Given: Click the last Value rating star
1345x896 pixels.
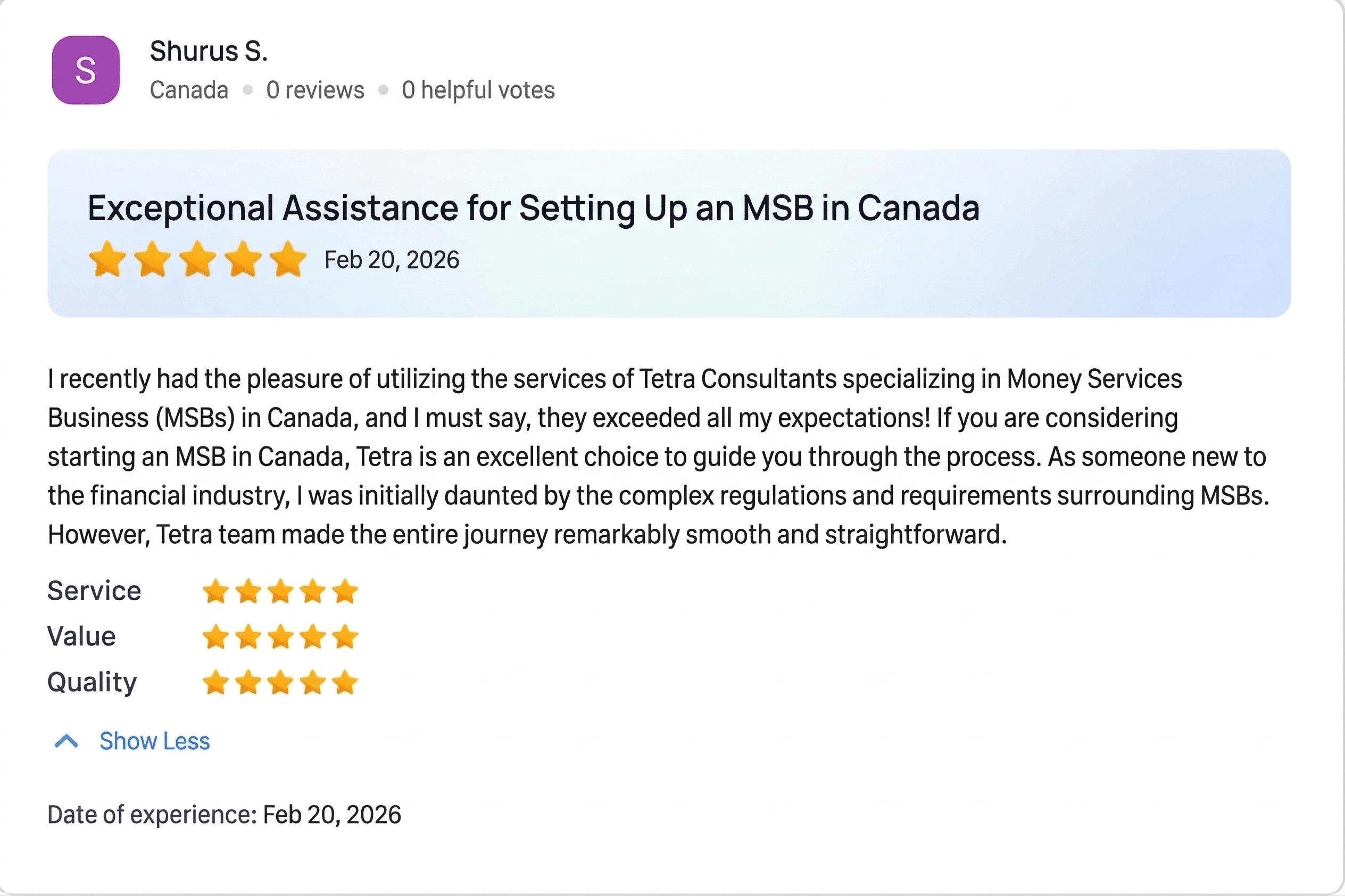Looking at the screenshot, I should click(345, 637).
